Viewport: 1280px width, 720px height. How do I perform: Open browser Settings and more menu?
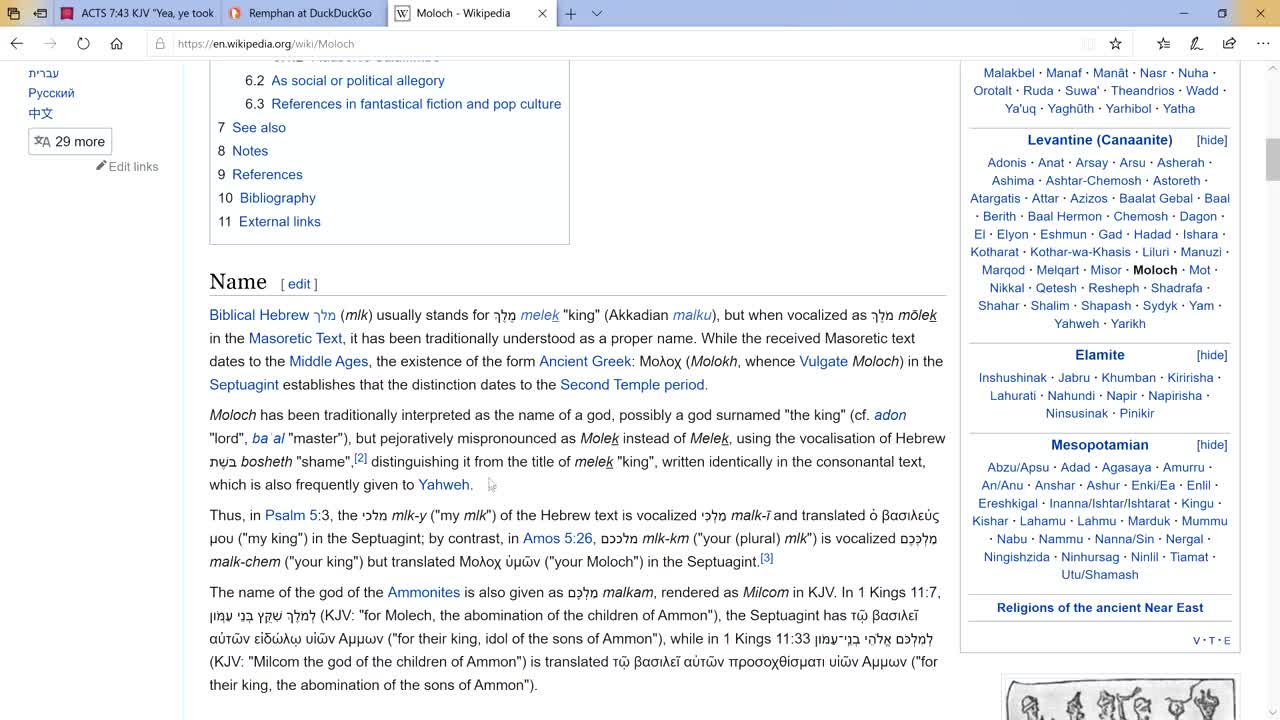[1262, 43]
